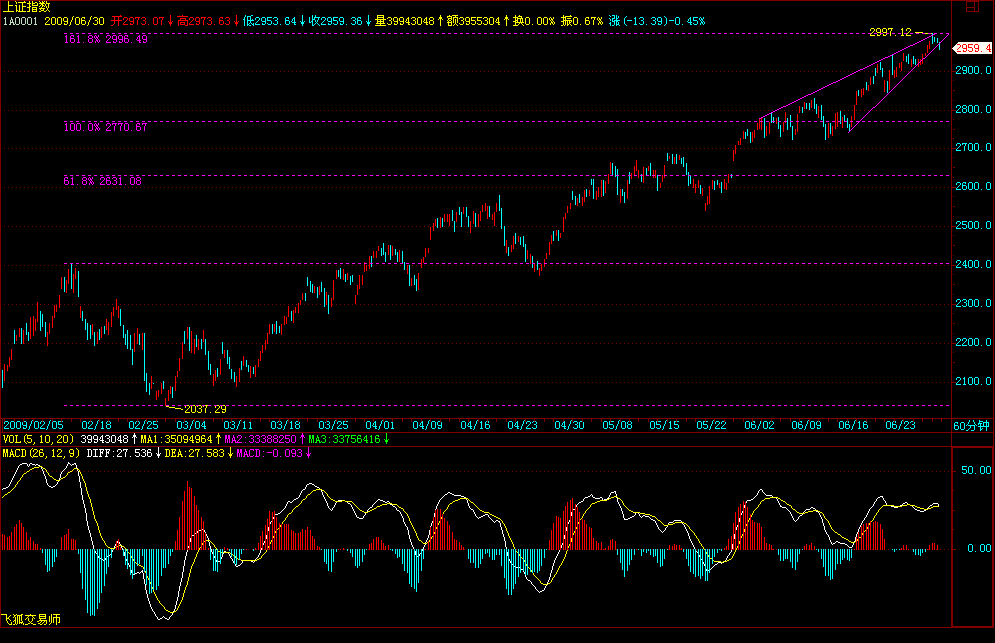
Task: Click the VOL(5,10,20) indicator label
Action: (x=38, y=439)
